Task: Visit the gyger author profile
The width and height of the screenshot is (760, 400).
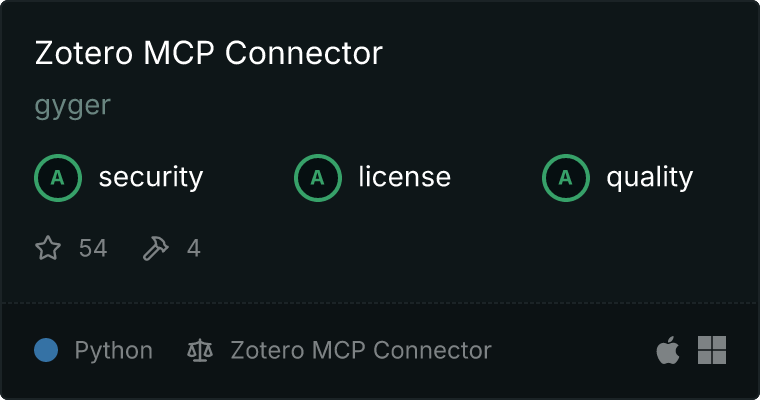Action: pyautogui.click(x=73, y=105)
